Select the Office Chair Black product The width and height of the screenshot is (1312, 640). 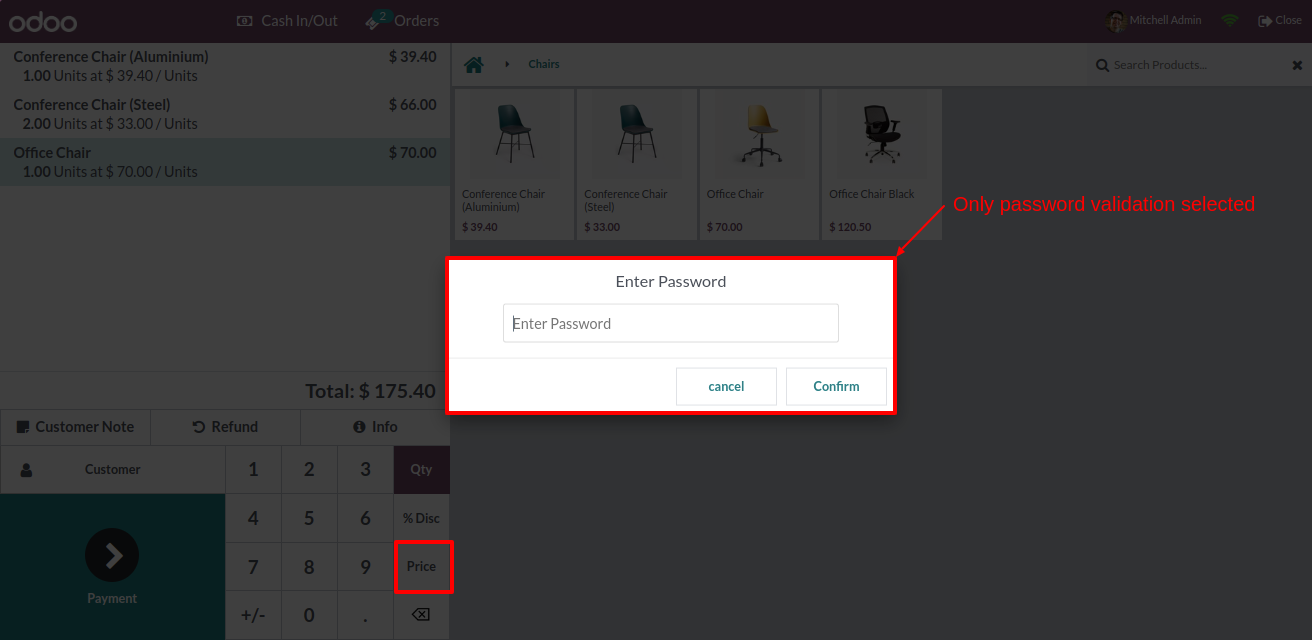(x=881, y=164)
